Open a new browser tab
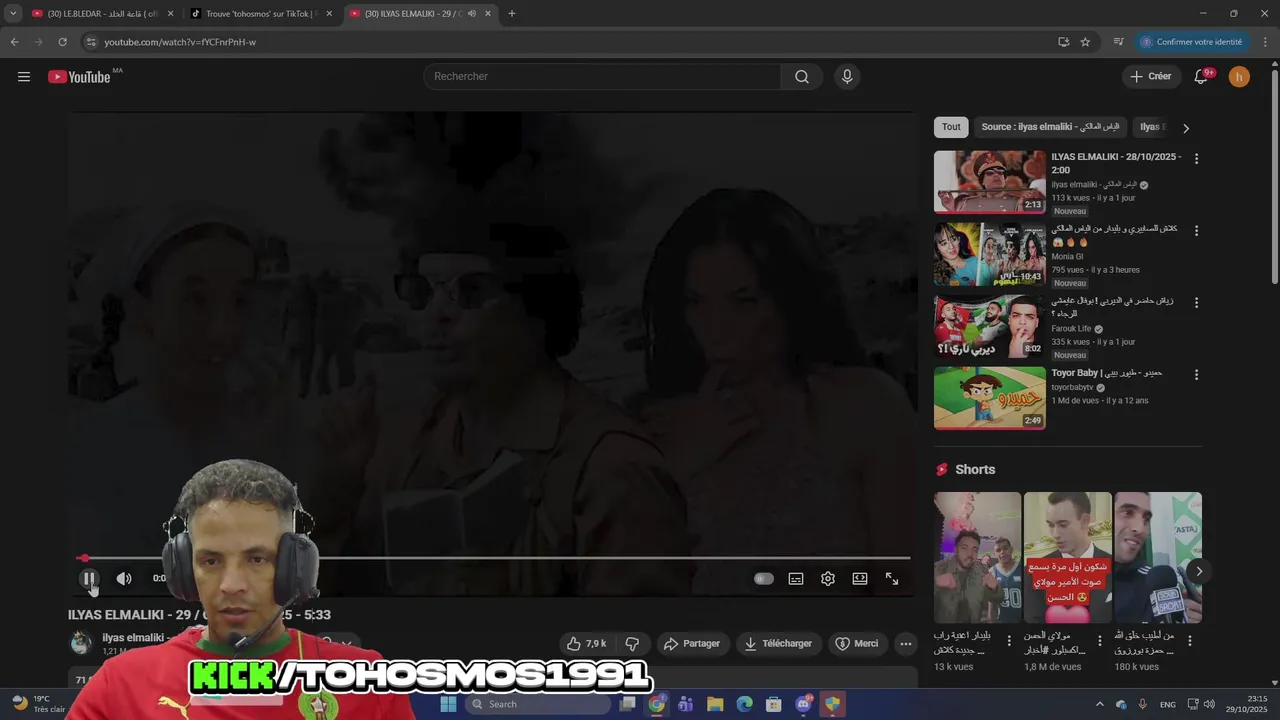 [x=512, y=14]
